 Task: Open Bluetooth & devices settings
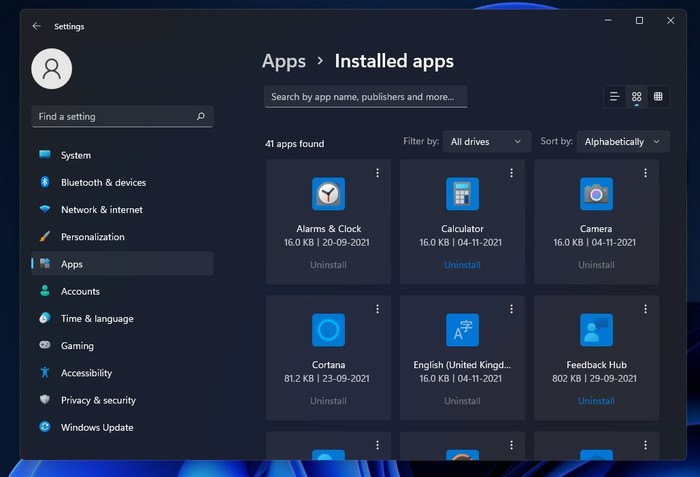click(x=103, y=183)
